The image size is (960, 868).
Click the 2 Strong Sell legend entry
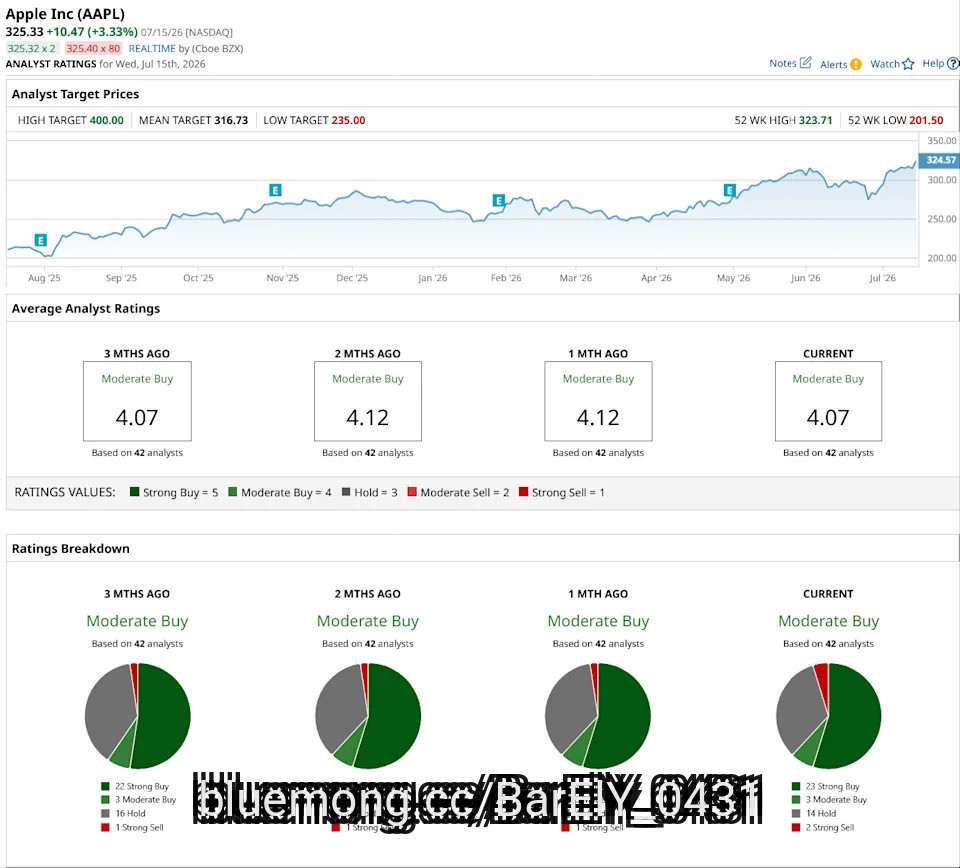pyautogui.click(x=823, y=828)
